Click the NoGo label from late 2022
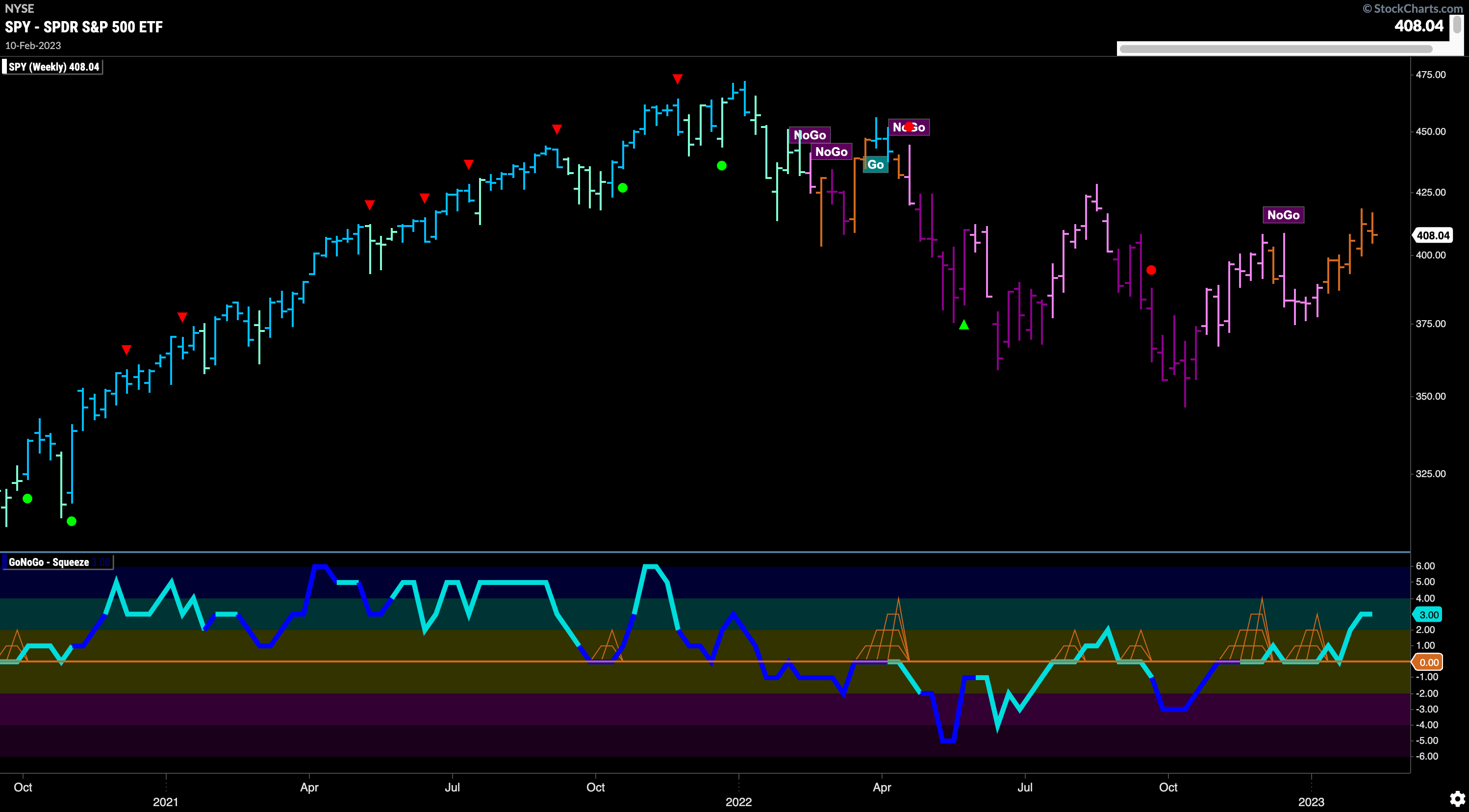The width and height of the screenshot is (1469, 812). pos(1283,215)
